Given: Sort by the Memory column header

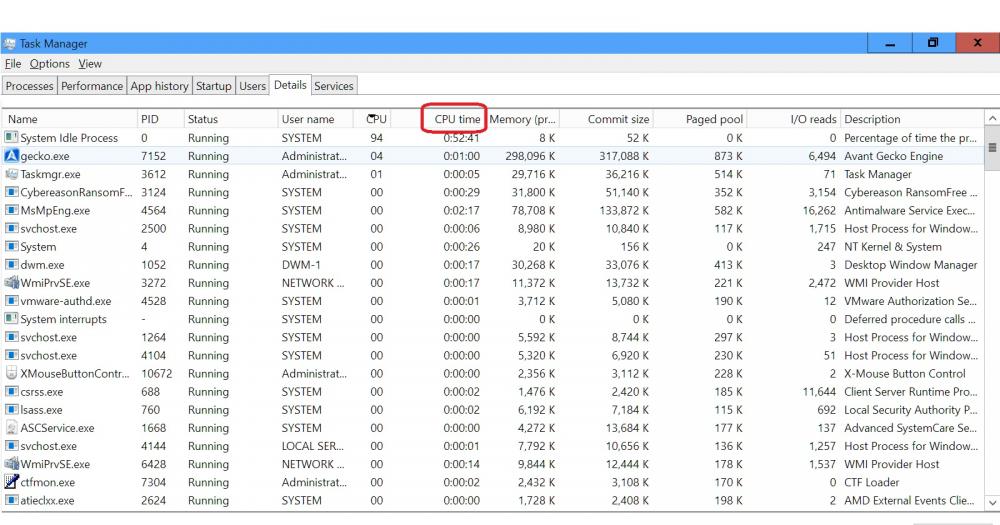Looking at the screenshot, I should (522, 119).
